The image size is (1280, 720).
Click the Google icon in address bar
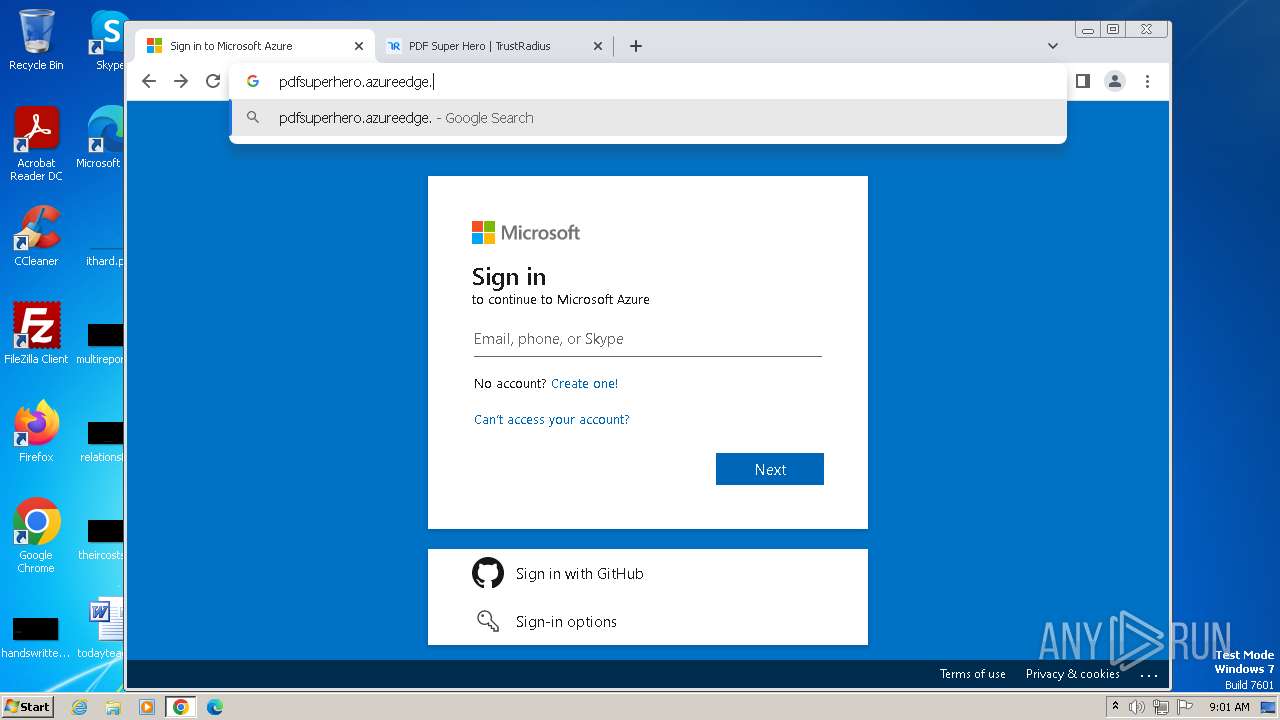point(253,81)
